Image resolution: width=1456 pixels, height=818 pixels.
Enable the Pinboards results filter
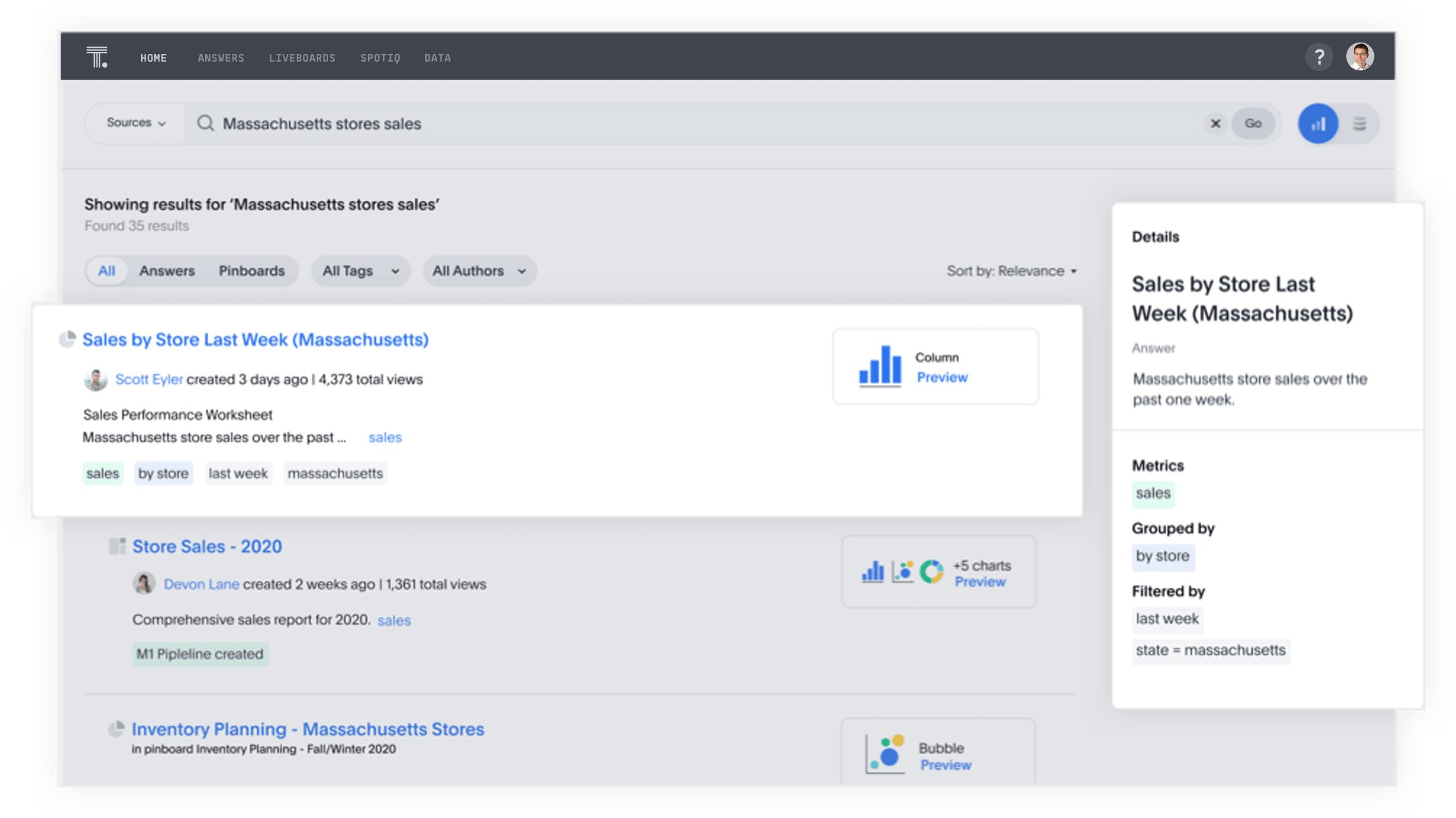point(252,271)
